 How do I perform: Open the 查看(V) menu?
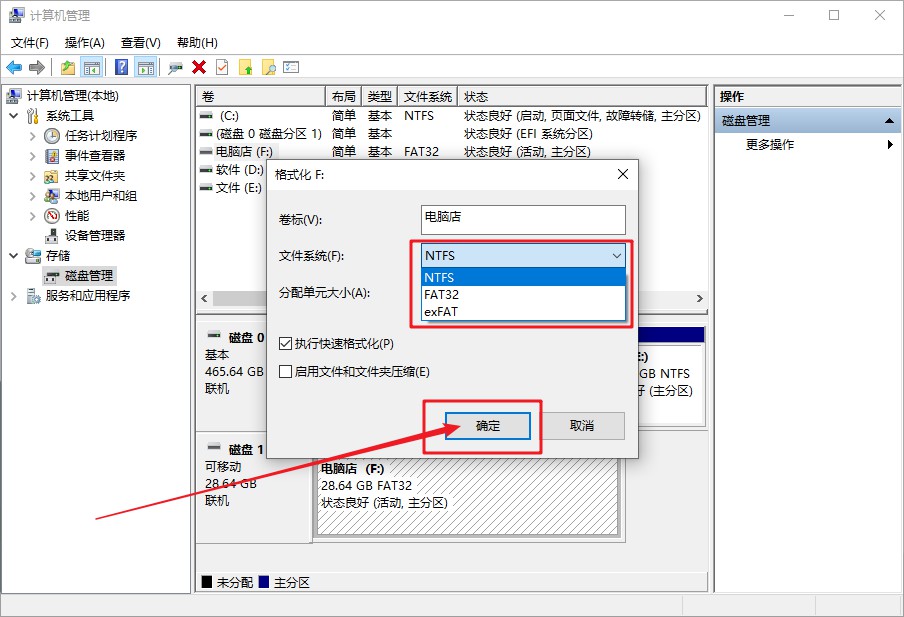[139, 42]
